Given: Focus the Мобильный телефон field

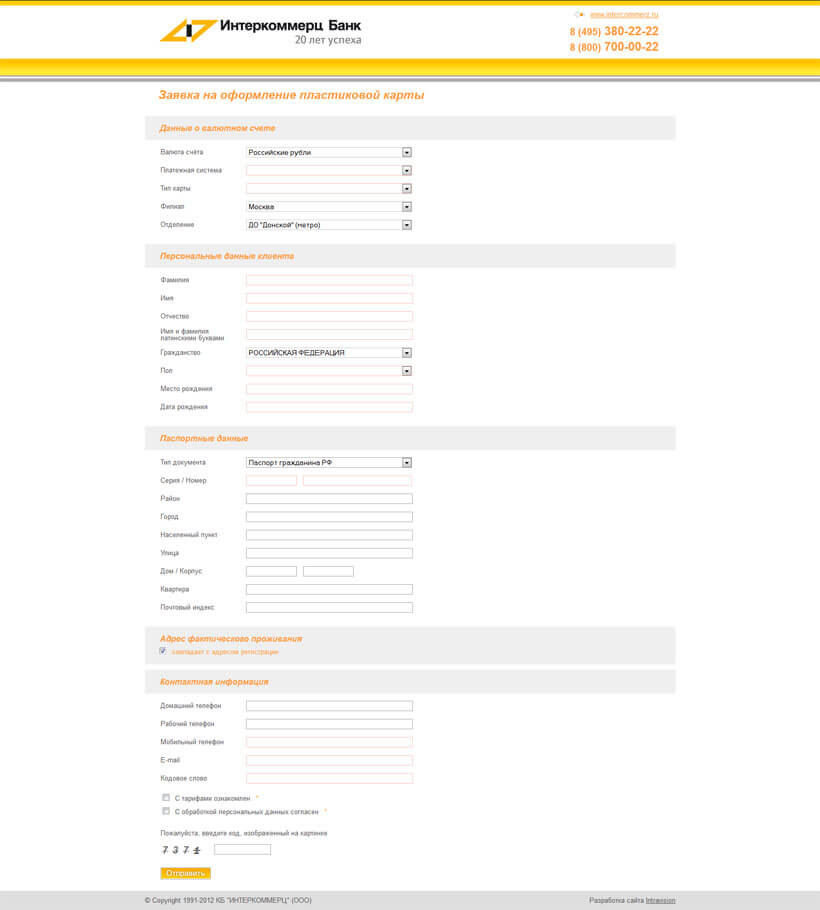Looking at the screenshot, I should click(329, 742).
